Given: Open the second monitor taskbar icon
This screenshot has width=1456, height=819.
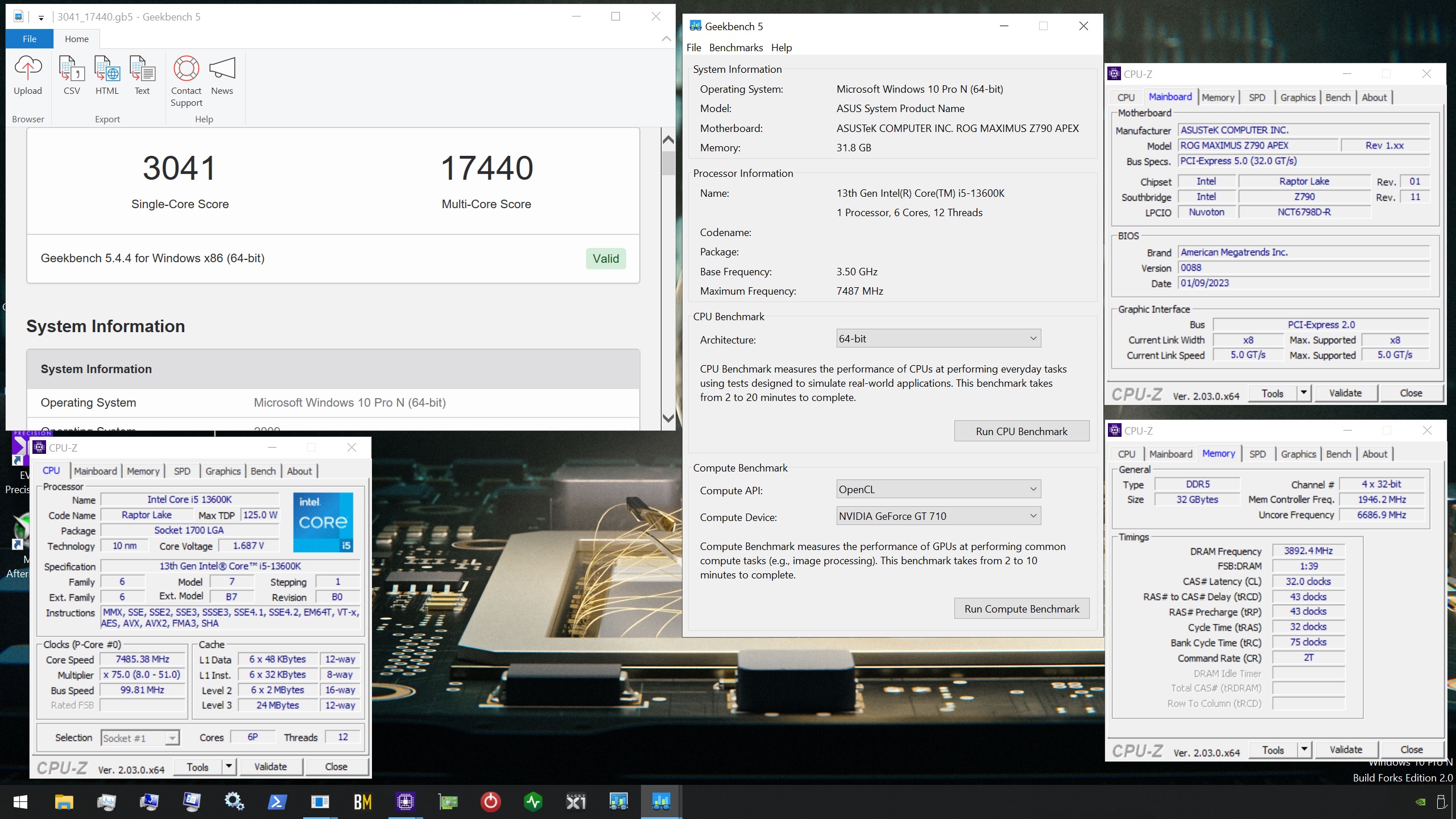Looking at the screenshot, I should 149,802.
